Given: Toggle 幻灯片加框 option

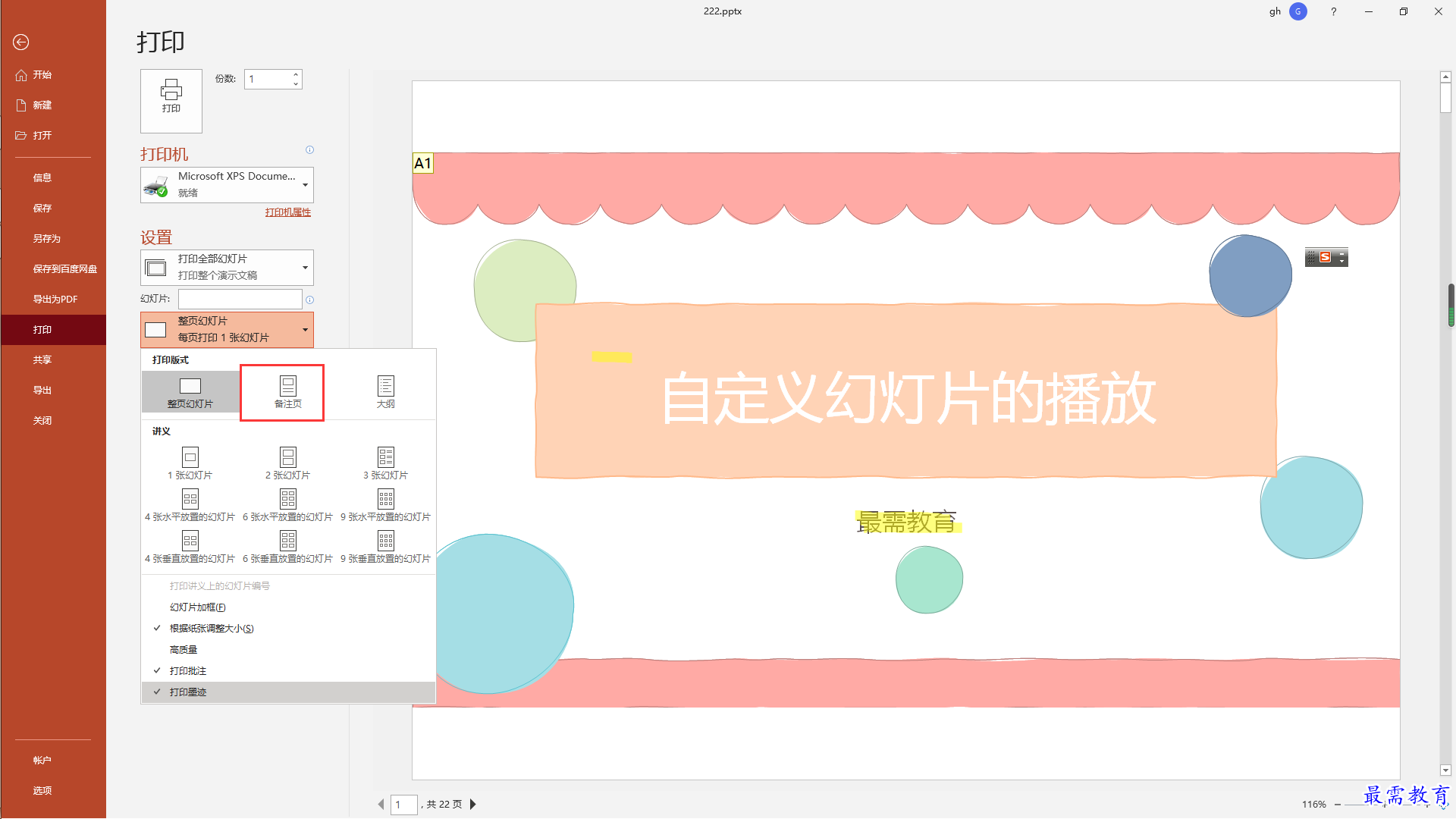Looking at the screenshot, I should click(288, 607).
